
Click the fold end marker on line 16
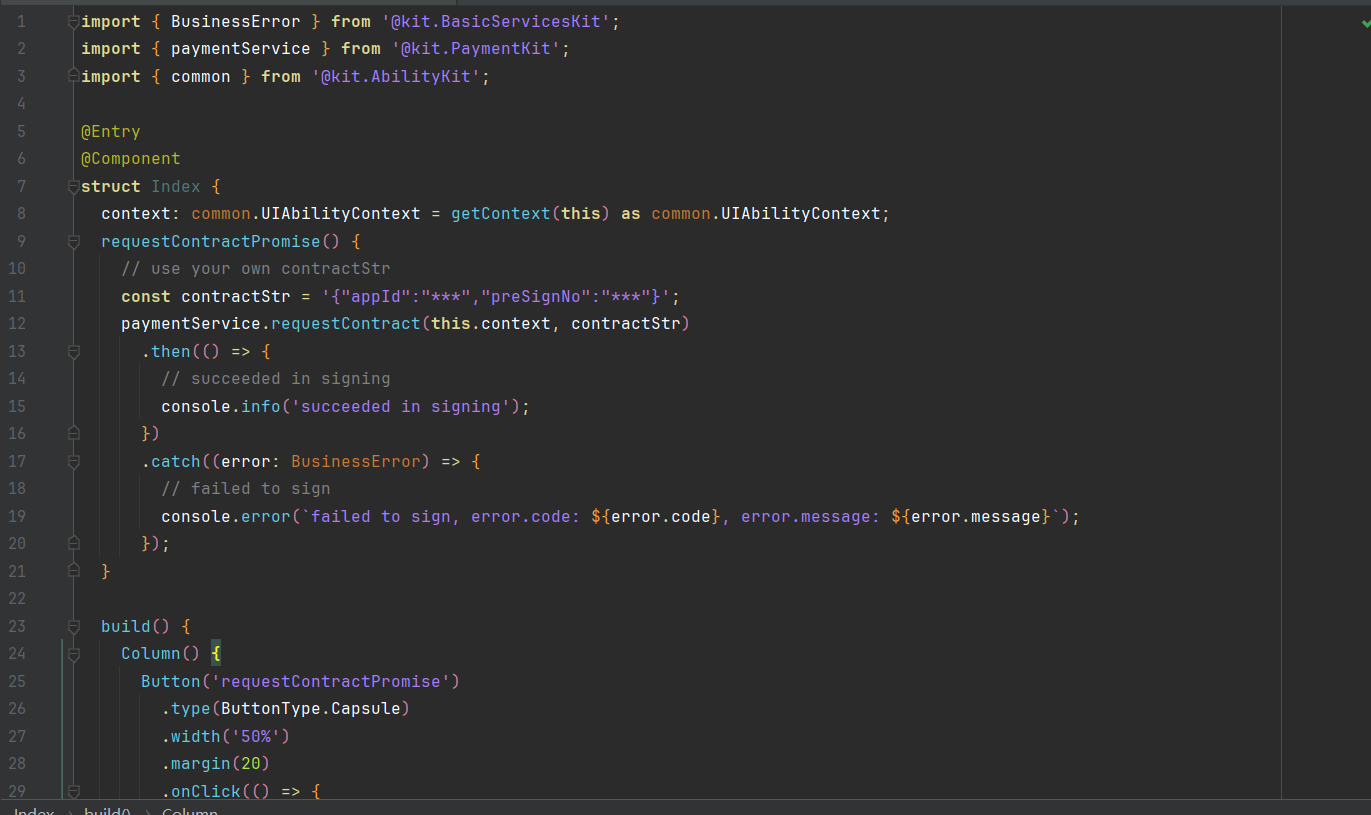pyautogui.click(x=73, y=433)
